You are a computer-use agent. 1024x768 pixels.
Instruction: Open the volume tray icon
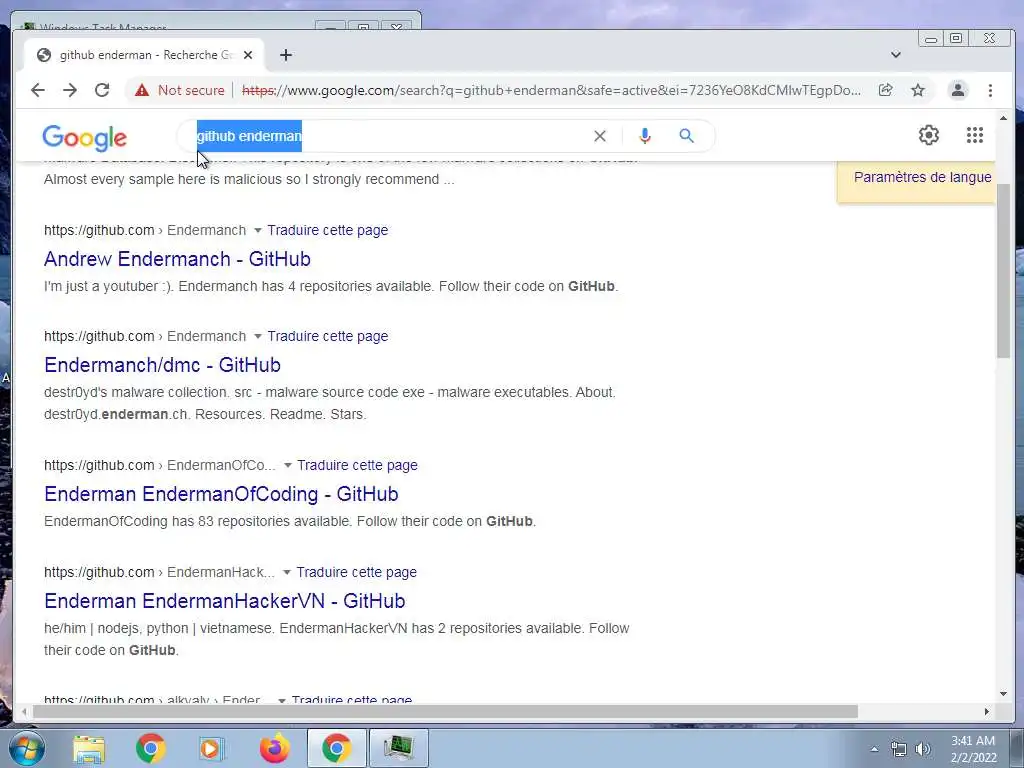coord(923,749)
